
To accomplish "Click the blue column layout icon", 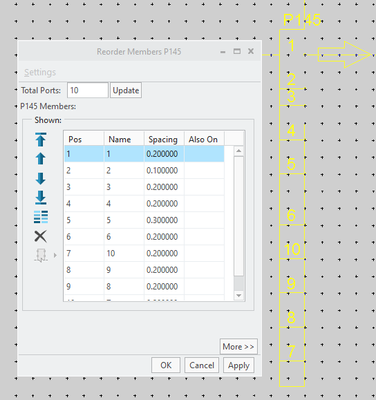I will coord(41,217).
